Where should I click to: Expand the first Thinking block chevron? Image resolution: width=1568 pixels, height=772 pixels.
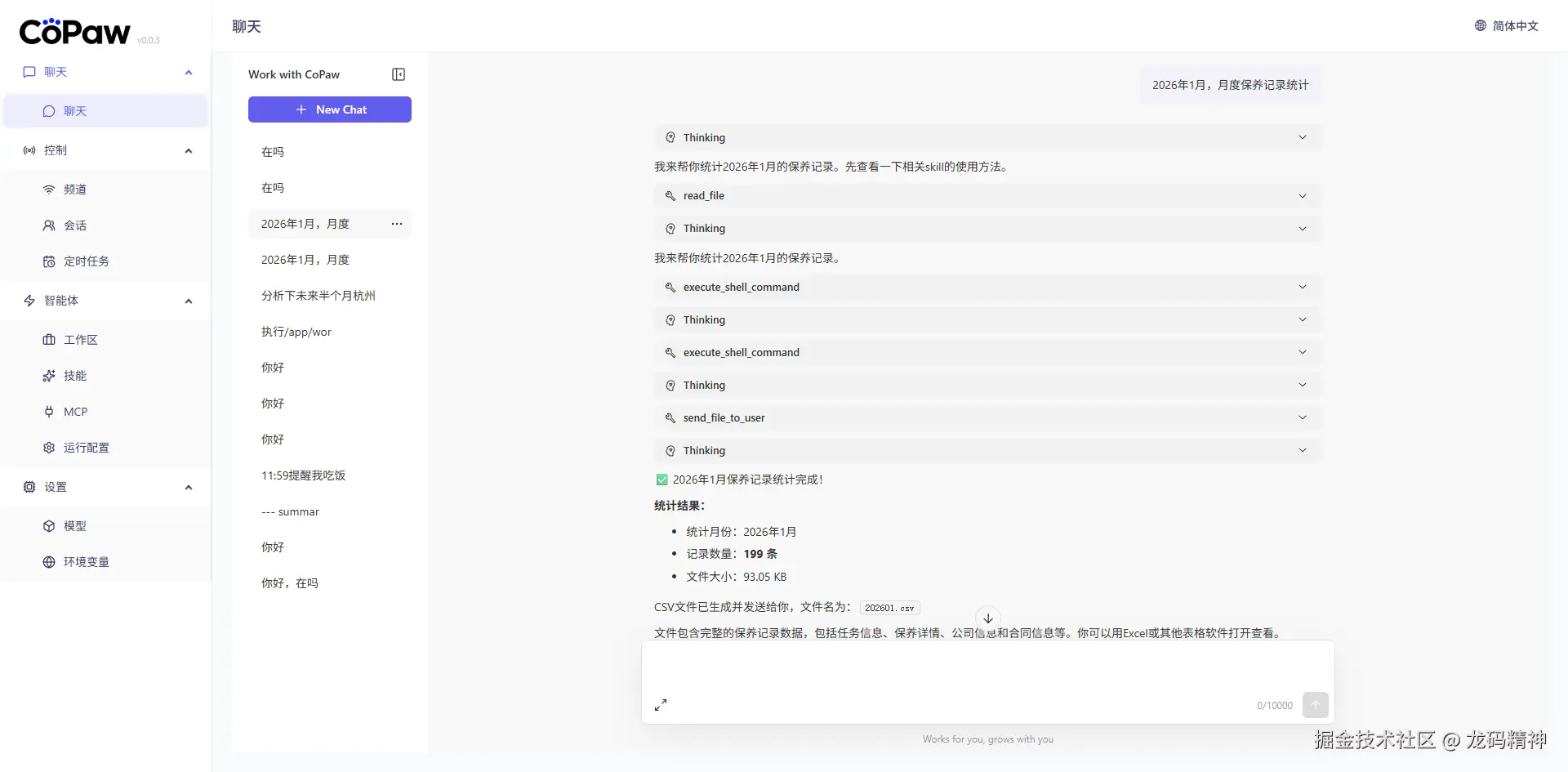(x=1303, y=137)
